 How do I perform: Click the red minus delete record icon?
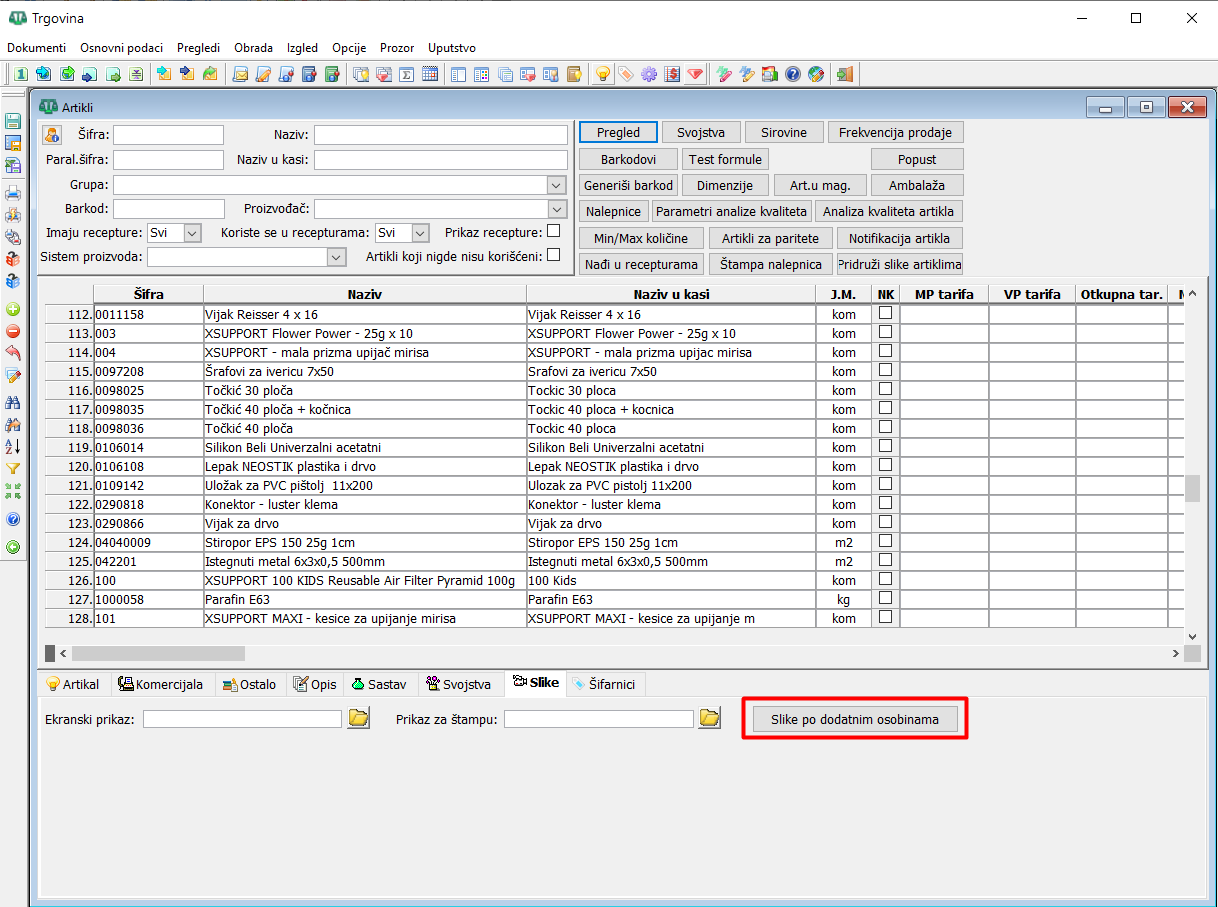click(13, 331)
